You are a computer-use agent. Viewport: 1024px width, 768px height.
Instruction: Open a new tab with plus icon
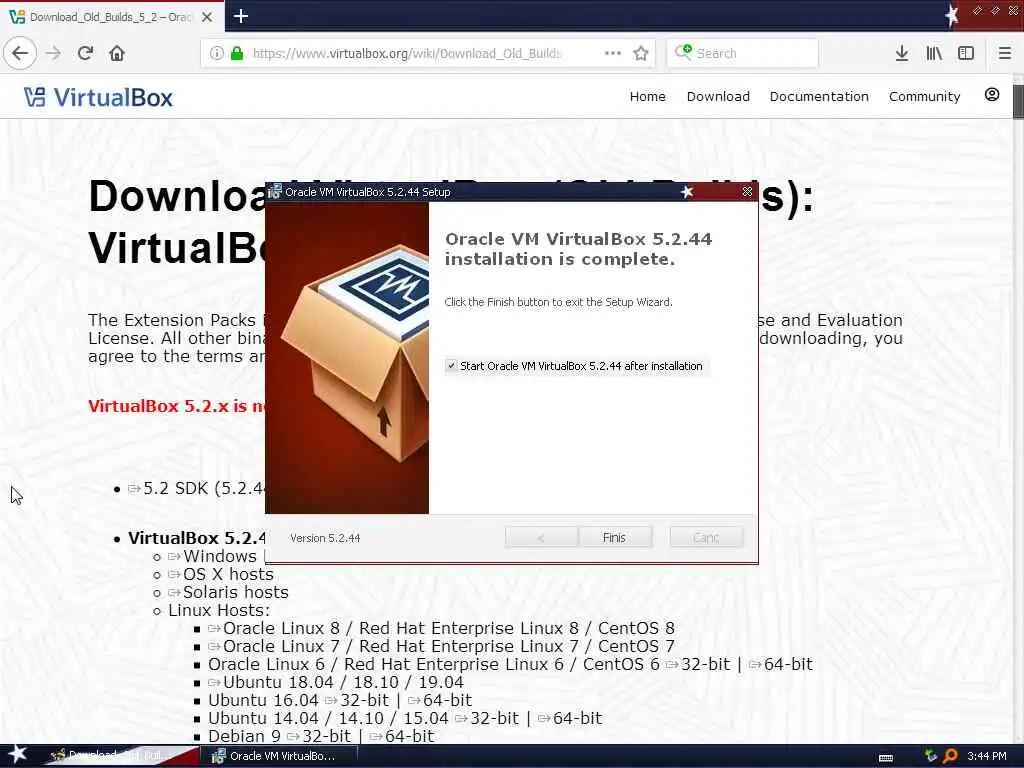(240, 16)
